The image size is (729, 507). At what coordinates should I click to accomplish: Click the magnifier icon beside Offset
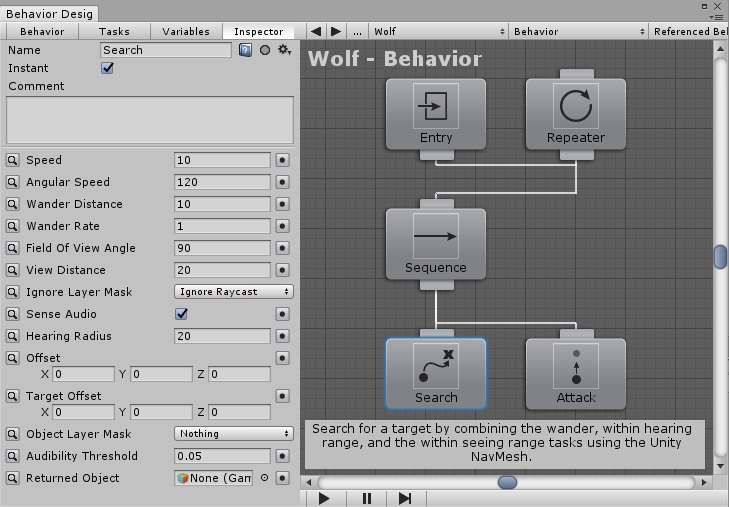tap(13, 358)
